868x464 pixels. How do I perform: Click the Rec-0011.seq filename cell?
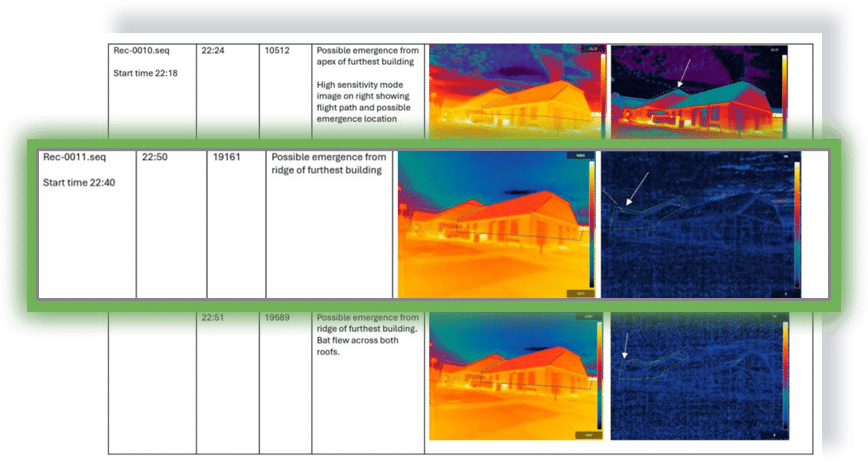point(87,224)
